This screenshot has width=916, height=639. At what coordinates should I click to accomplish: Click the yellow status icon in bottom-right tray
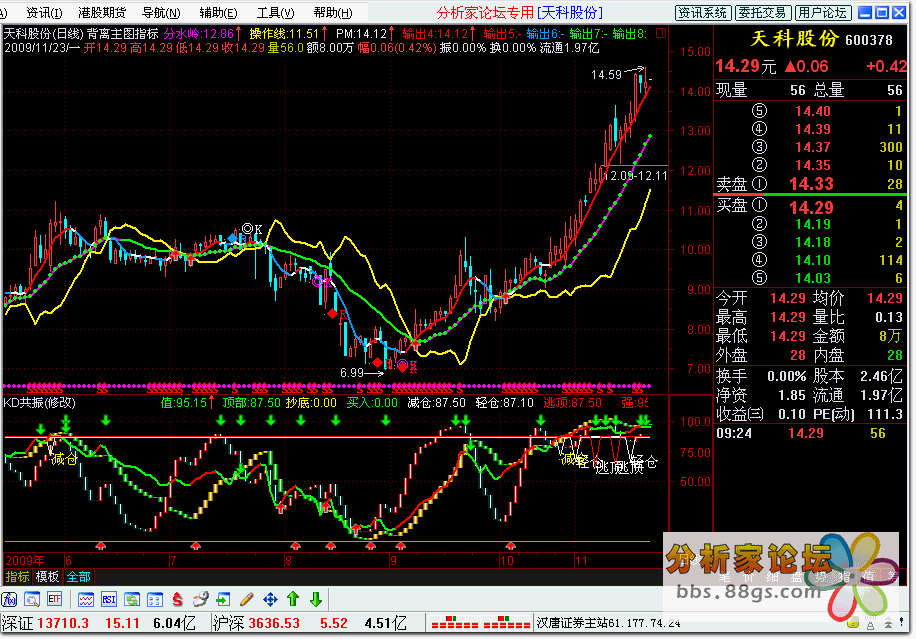[x=853, y=623]
